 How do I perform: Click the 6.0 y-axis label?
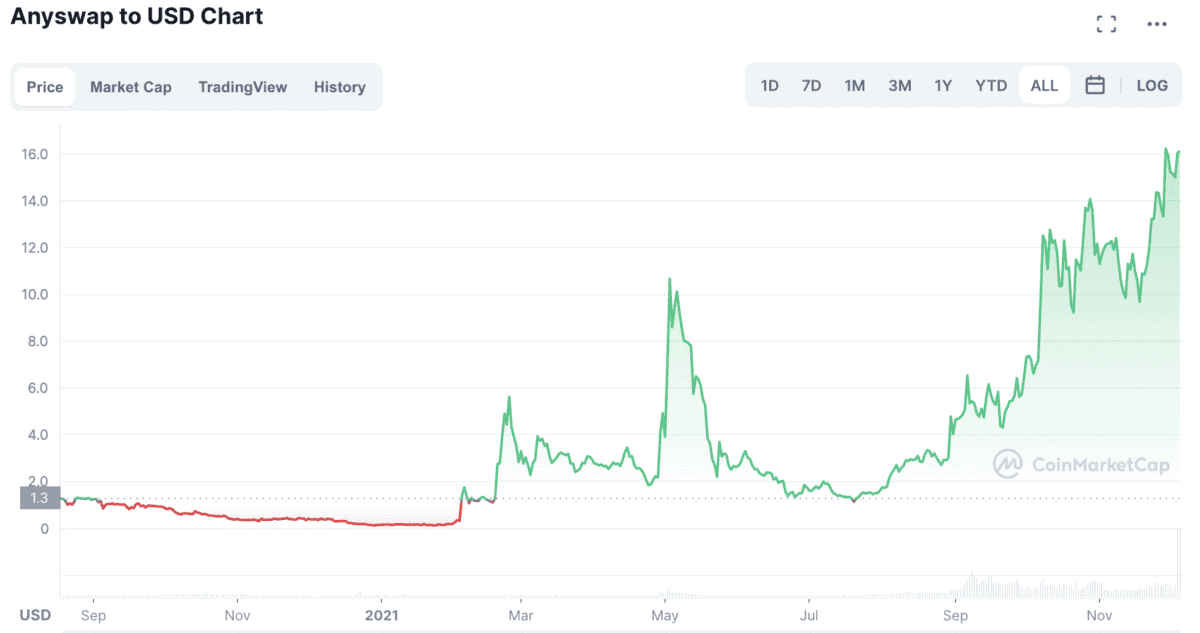38,388
